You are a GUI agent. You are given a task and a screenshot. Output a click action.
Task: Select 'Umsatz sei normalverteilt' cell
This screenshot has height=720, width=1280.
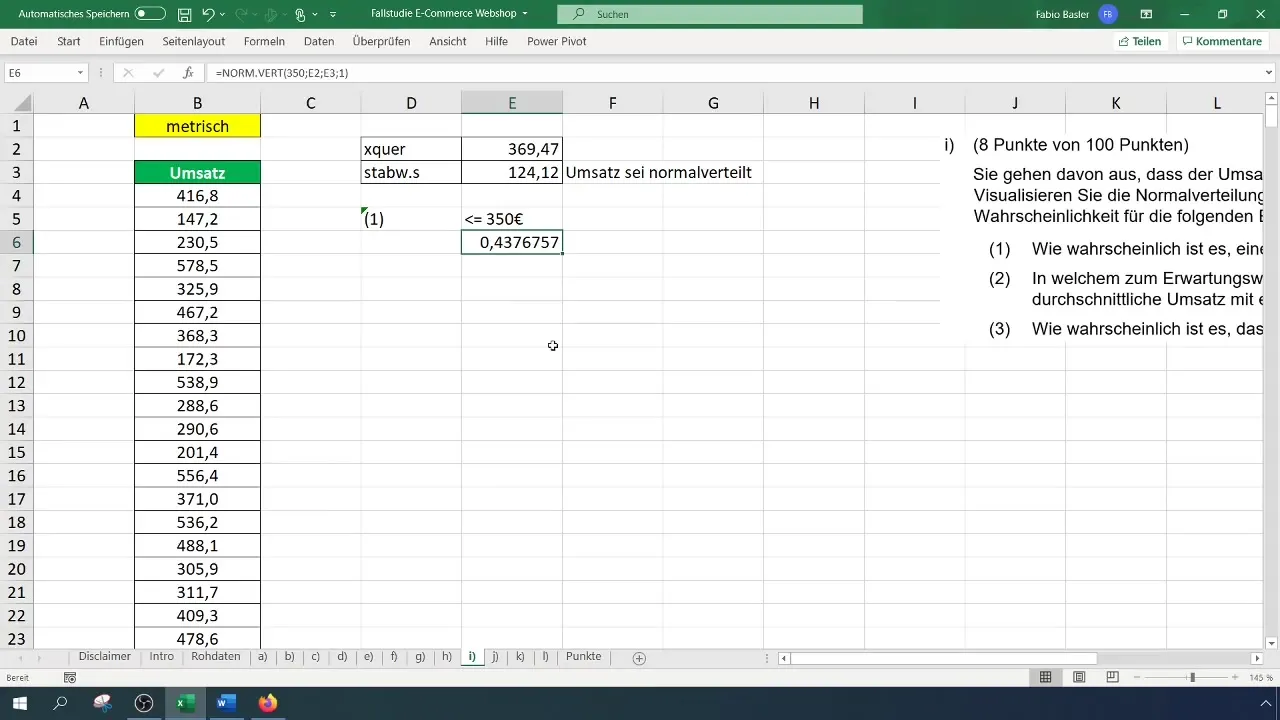612,173
